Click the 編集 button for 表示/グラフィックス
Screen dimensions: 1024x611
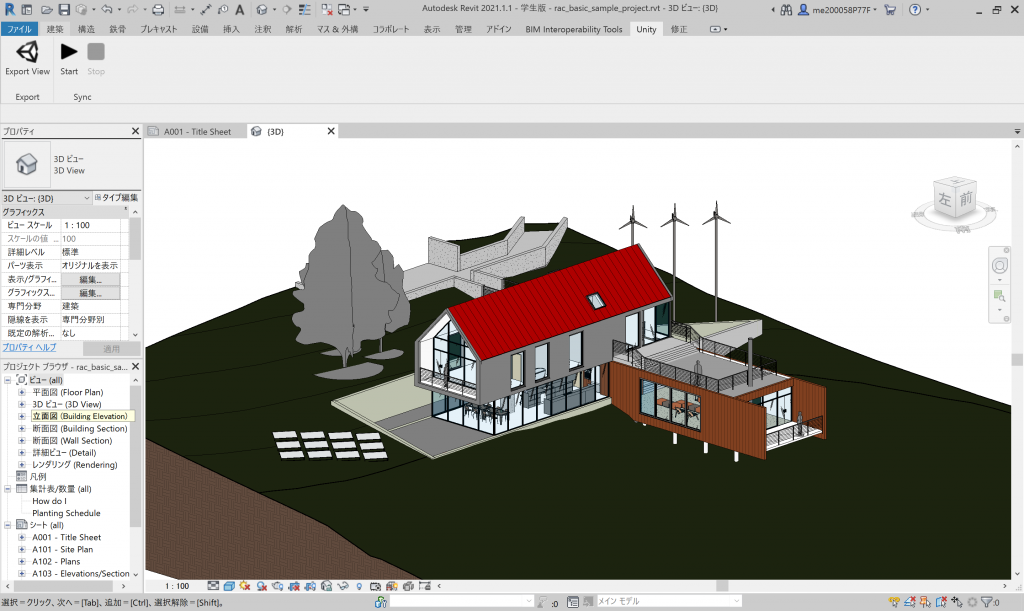(x=91, y=280)
